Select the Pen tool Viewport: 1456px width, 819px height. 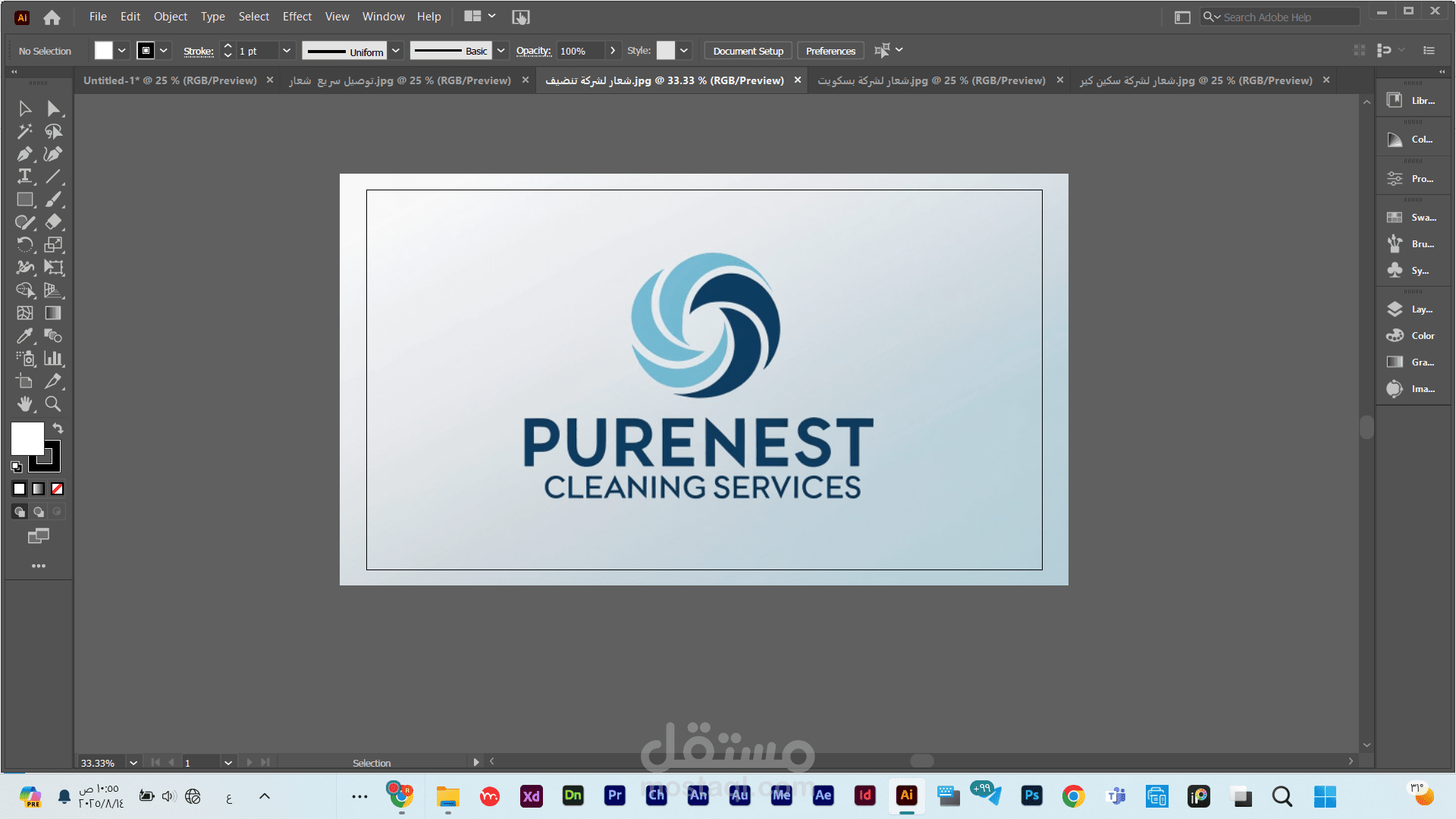(25, 154)
